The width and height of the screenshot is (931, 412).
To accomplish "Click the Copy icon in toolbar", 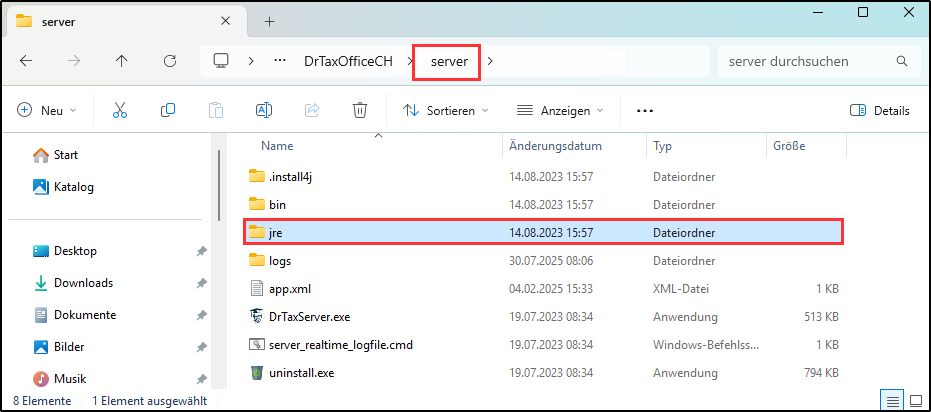I will point(168,111).
